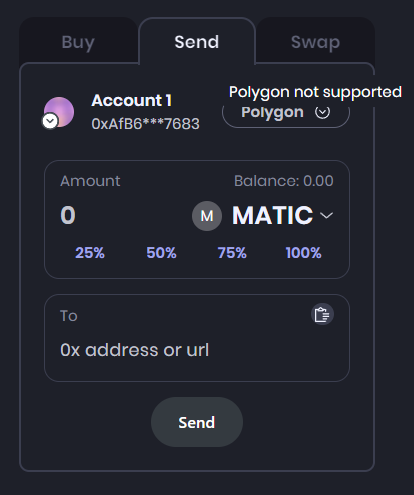This screenshot has width=414, height=495.
Task: Click the Send button at bottom
Action: tap(197, 422)
